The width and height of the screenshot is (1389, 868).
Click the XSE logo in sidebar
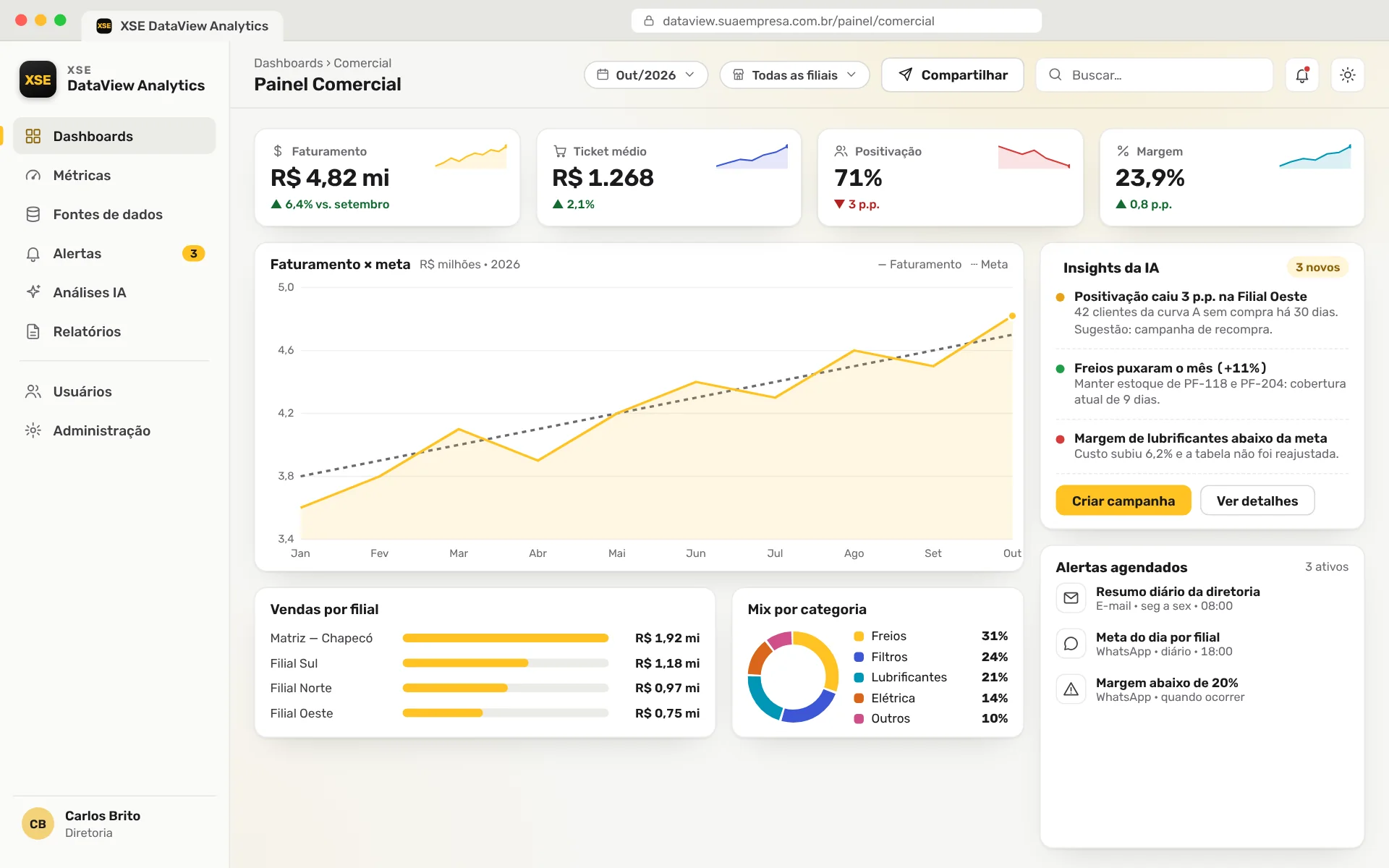(38, 80)
